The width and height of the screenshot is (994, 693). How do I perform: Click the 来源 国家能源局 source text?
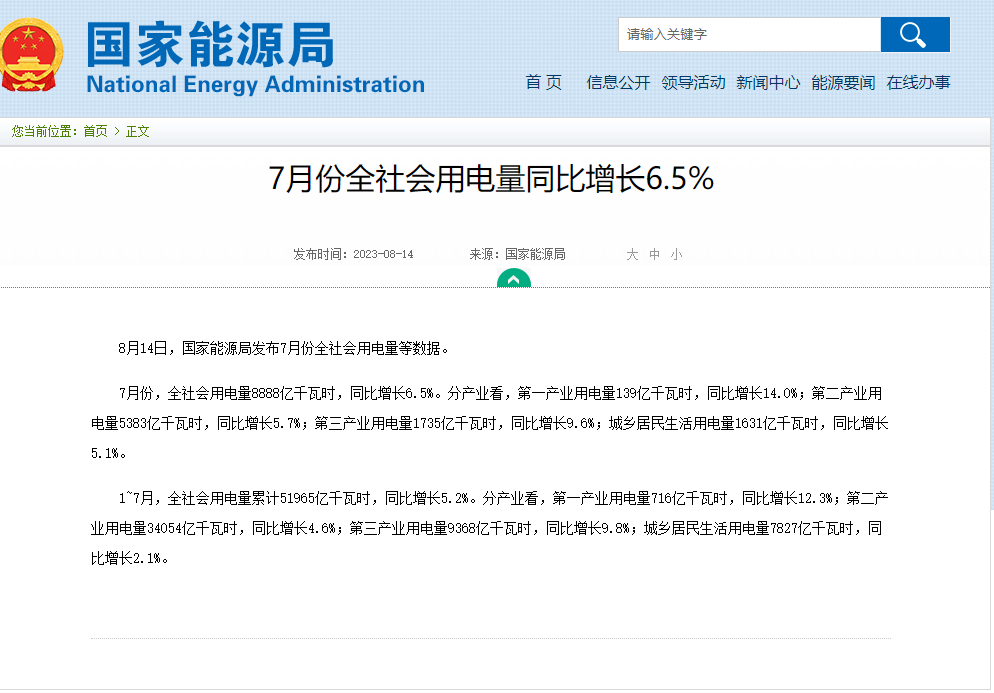(518, 254)
